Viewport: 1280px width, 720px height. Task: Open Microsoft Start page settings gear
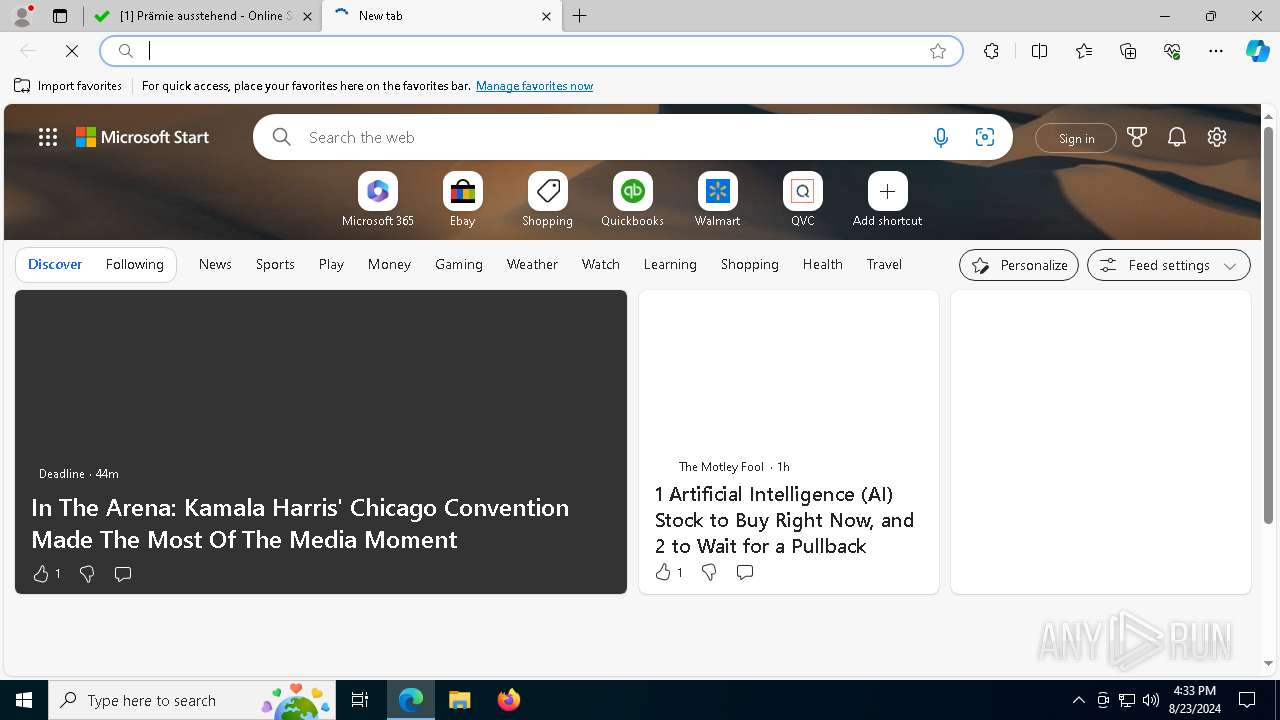click(x=1217, y=138)
